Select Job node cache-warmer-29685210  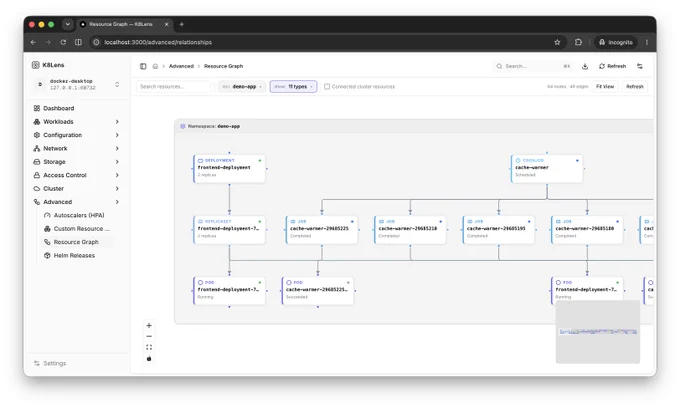(410, 230)
